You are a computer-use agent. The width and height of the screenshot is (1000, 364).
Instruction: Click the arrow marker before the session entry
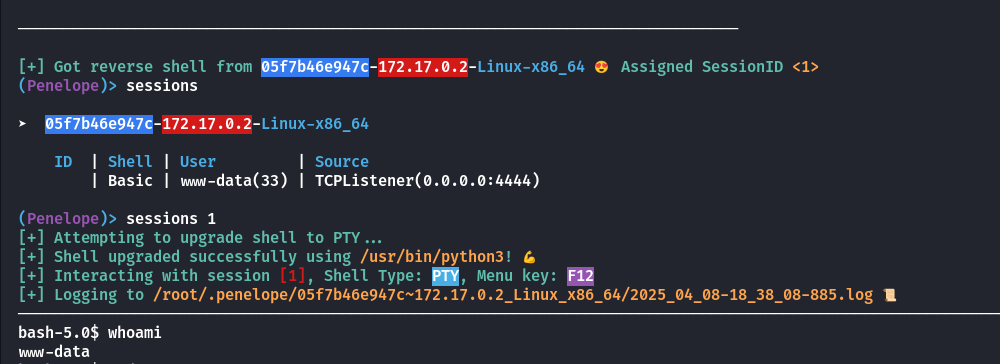coord(22,124)
